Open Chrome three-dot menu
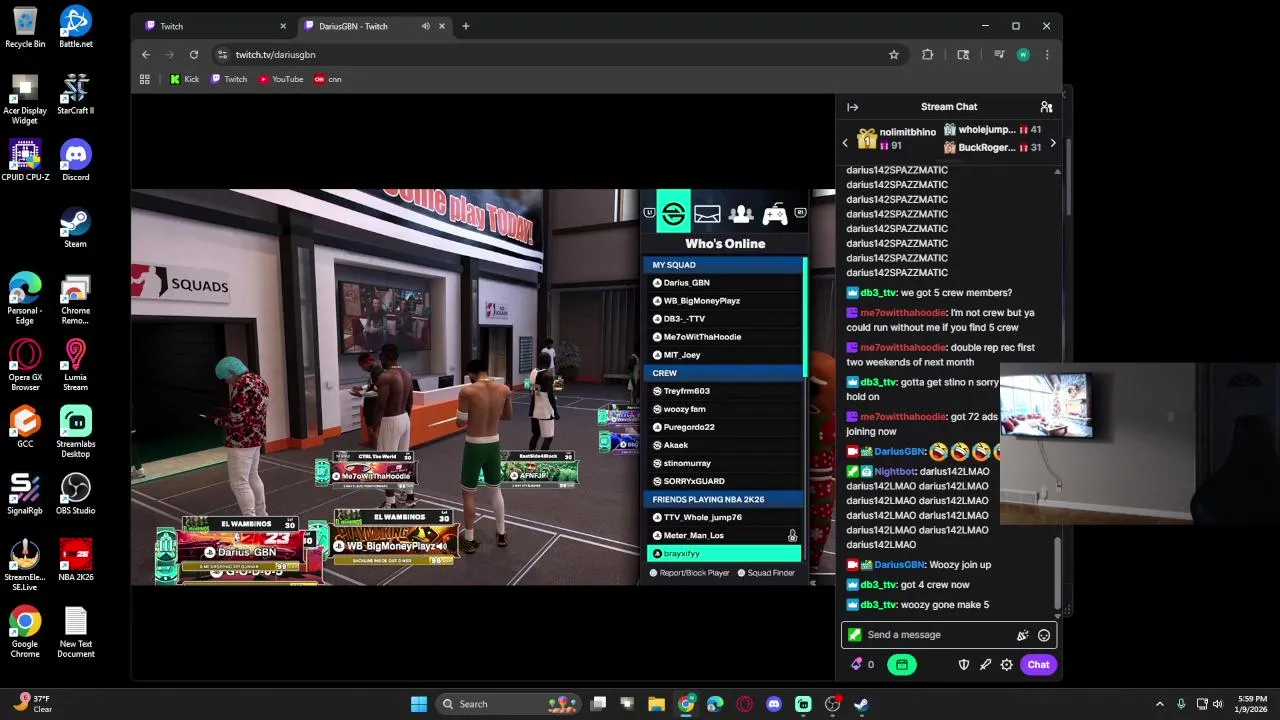 click(x=1047, y=55)
